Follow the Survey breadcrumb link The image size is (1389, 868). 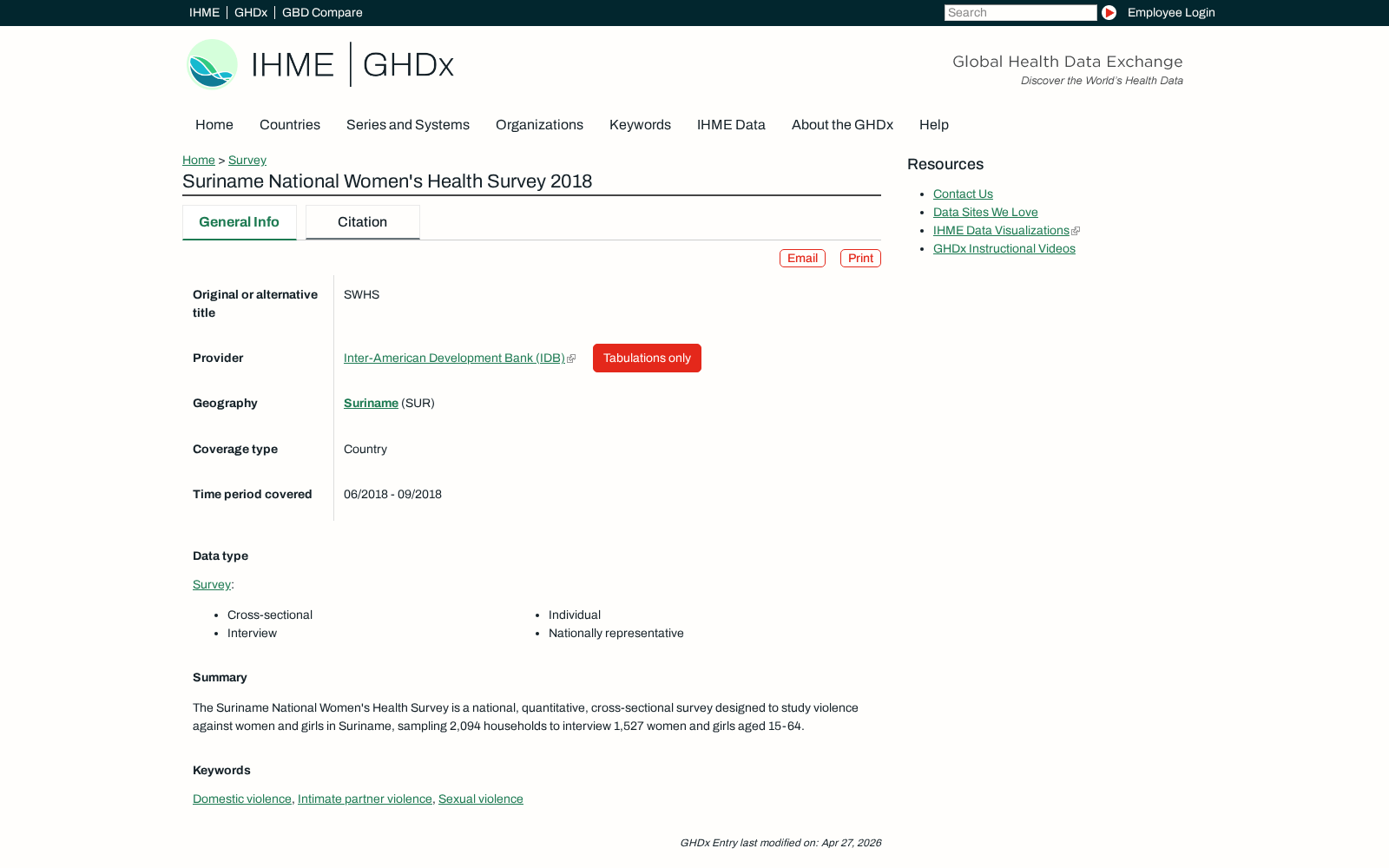247,161
